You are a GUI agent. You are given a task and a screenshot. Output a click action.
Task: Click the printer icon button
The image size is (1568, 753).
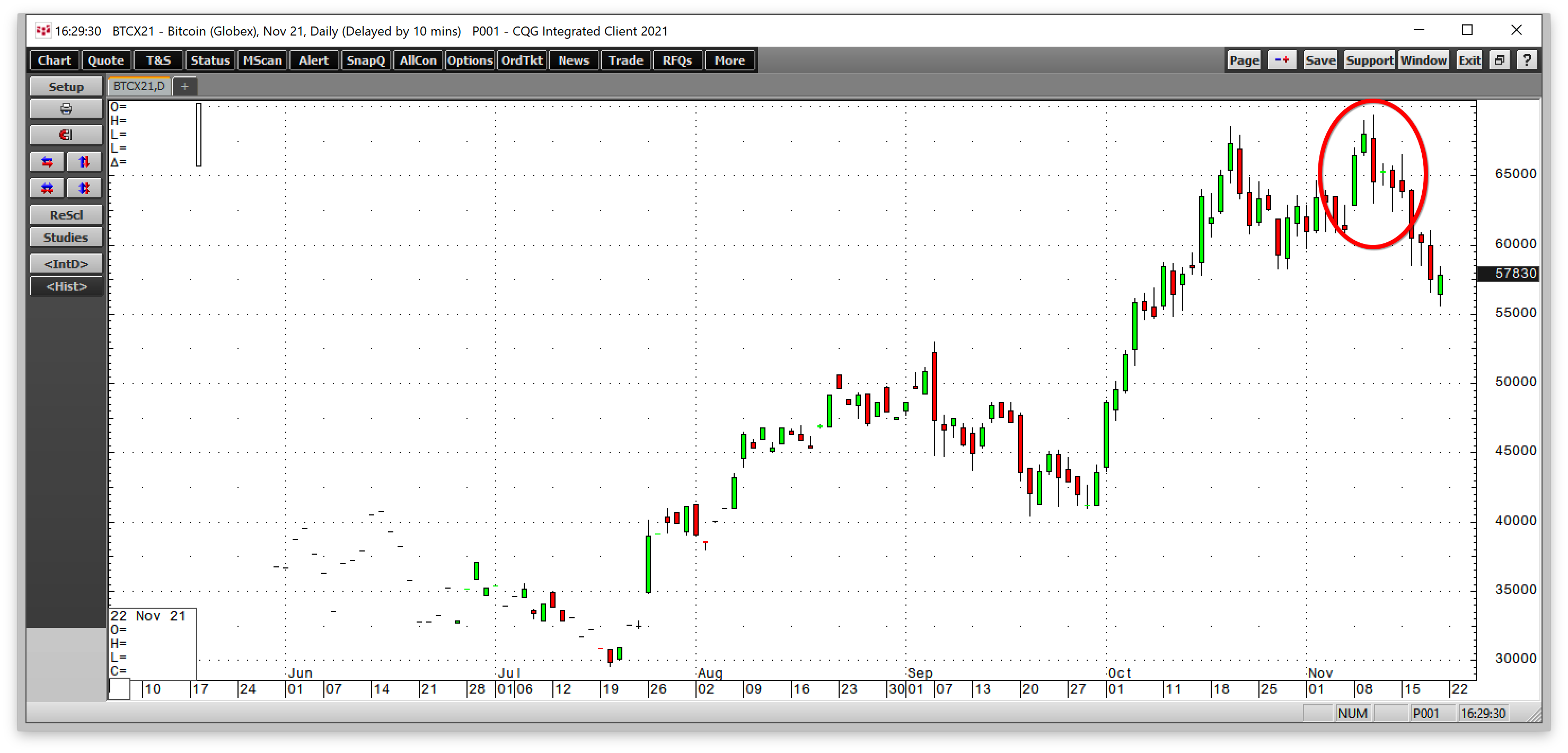click(x=66, y=109)
